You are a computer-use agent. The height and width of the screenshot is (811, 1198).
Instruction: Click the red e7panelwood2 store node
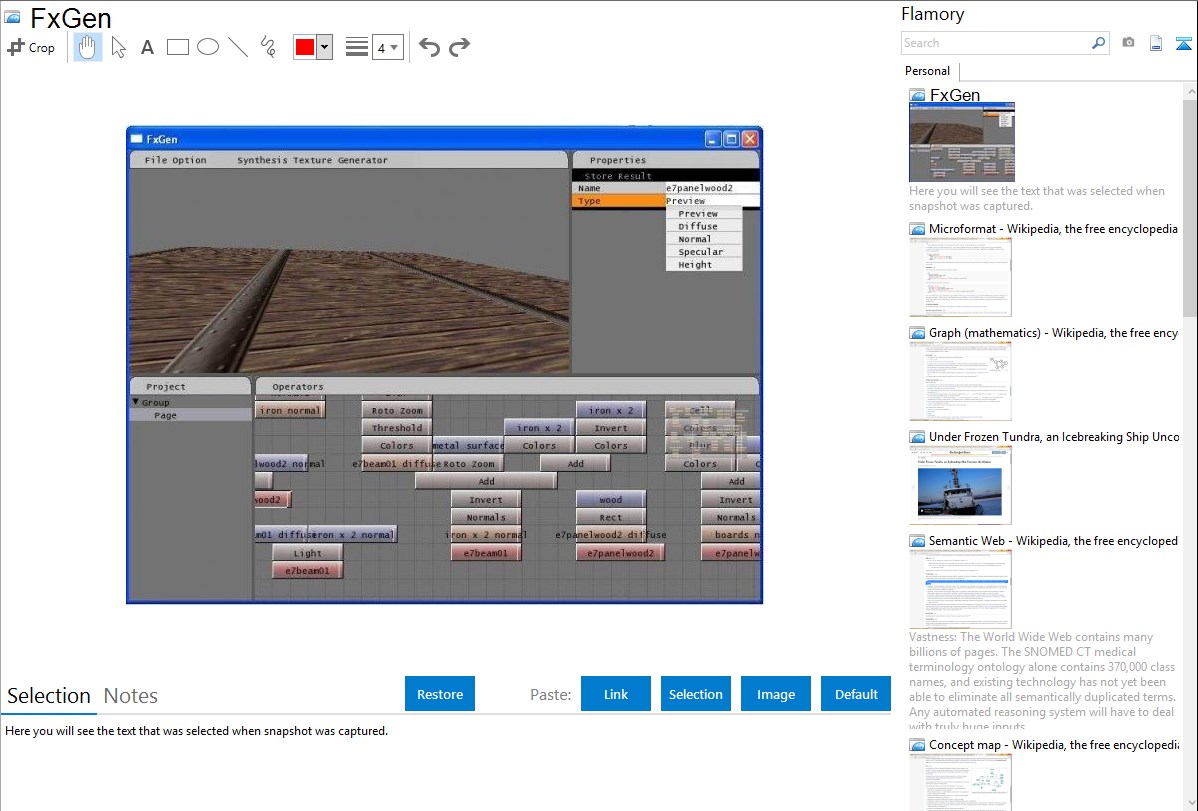tap(620, 553)
